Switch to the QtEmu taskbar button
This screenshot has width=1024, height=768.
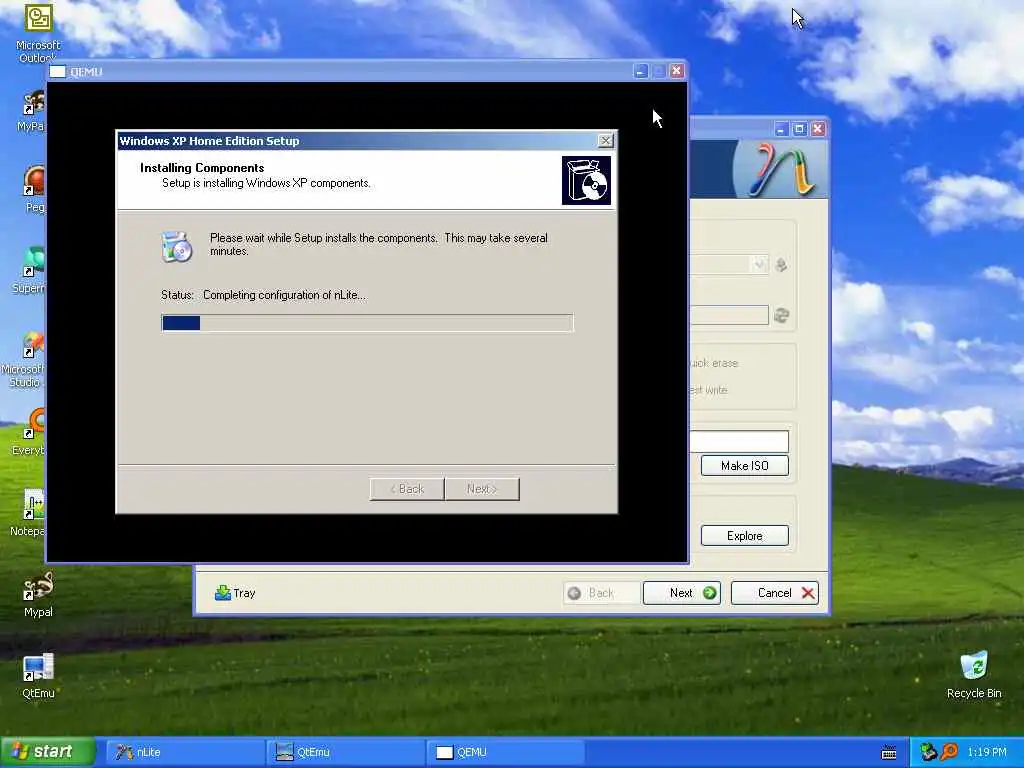click(345, 752)
